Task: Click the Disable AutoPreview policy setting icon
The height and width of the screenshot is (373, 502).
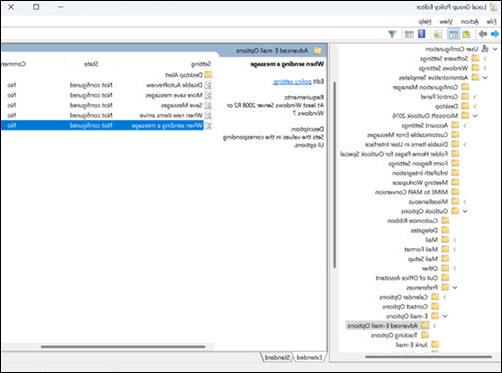Action: click(x=208, y=85)
